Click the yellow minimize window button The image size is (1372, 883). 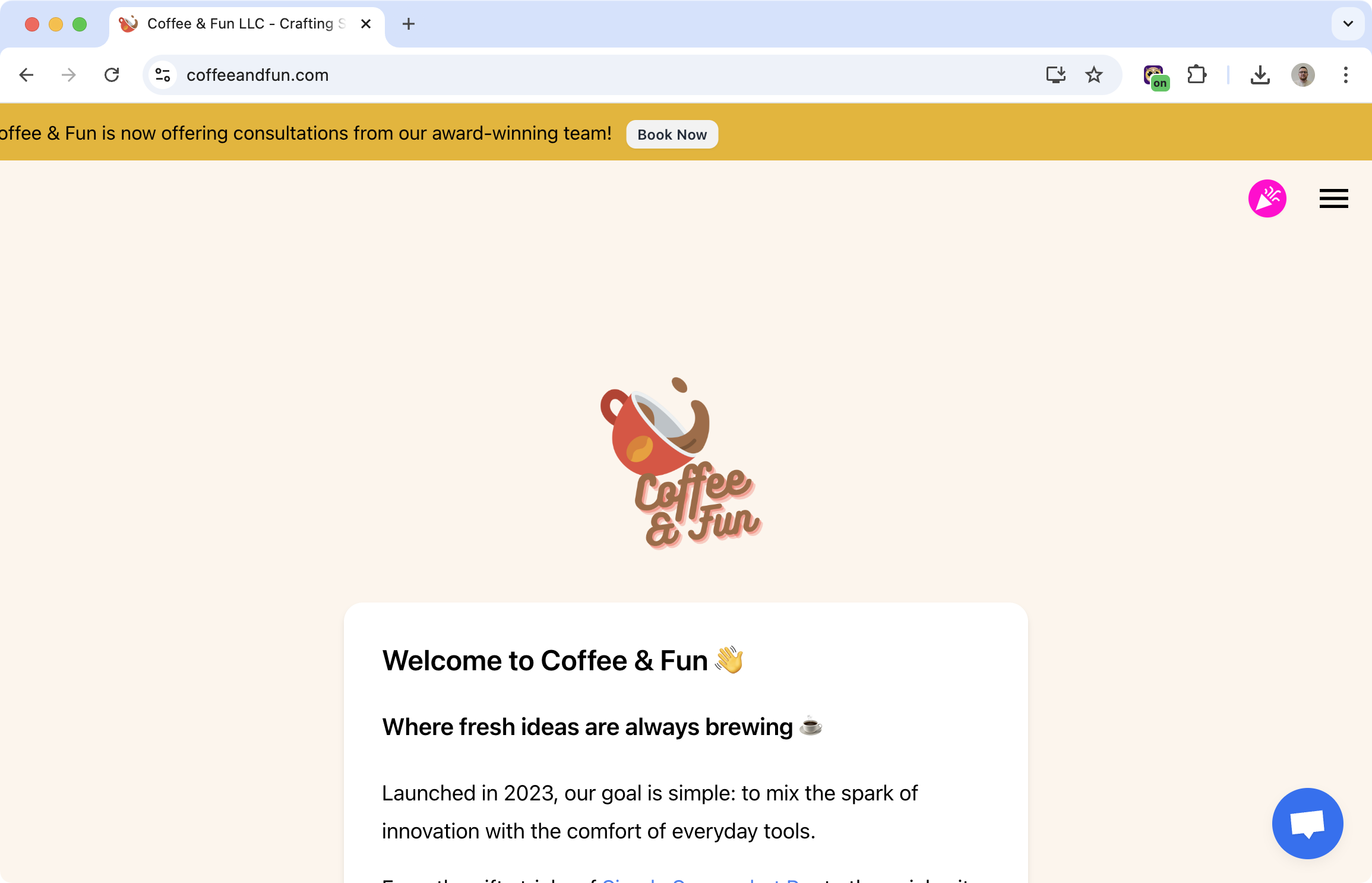pyautogui.click(x=56, y=24)
